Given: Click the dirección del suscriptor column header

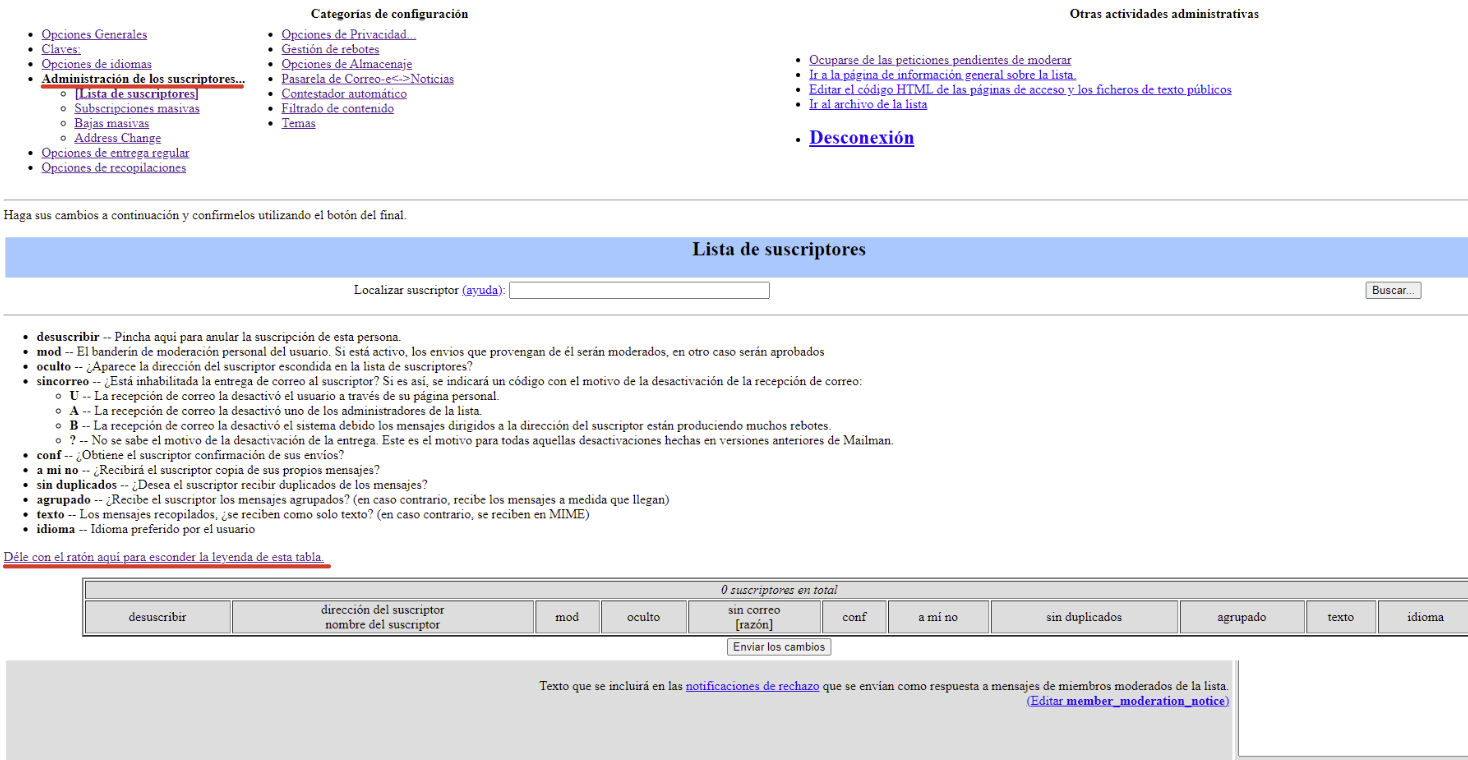Looking at the screenshot, I should 383,617.
